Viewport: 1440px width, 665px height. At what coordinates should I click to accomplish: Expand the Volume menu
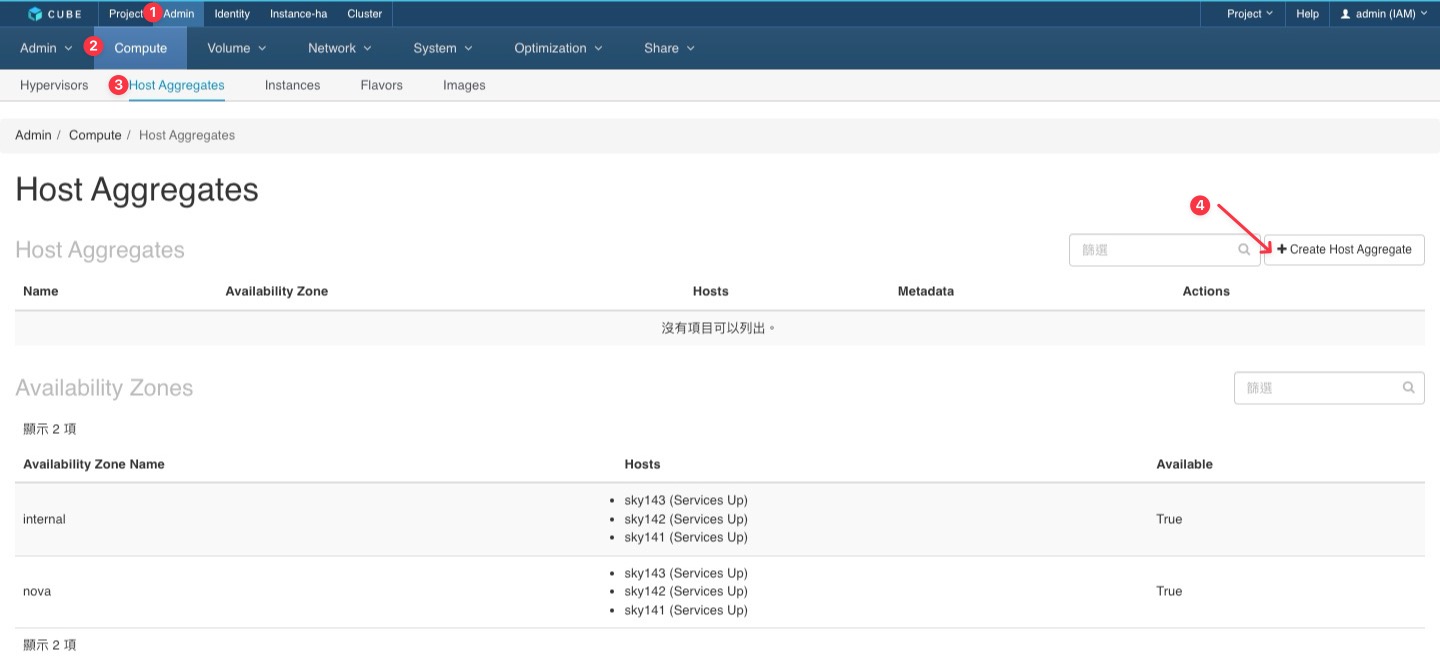[x=237, y=48]
